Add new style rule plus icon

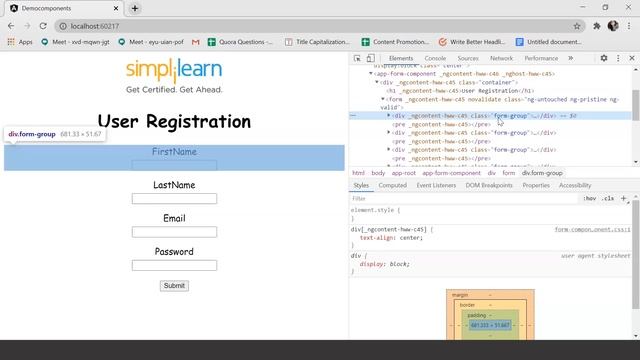(x=623, y=198)
